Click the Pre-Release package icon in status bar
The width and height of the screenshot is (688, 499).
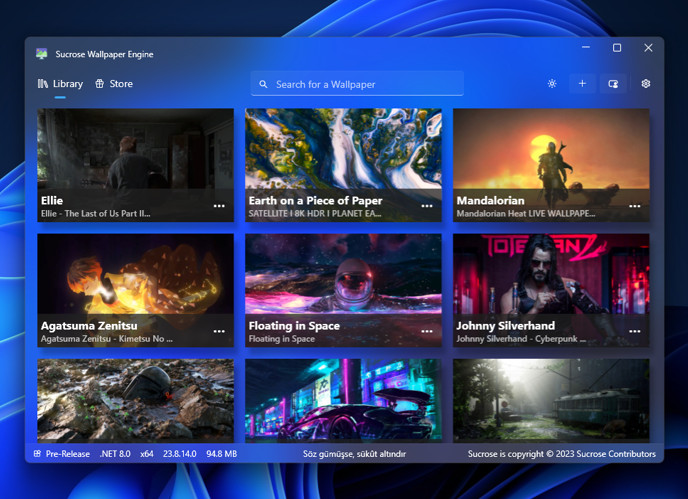(37, 453)
